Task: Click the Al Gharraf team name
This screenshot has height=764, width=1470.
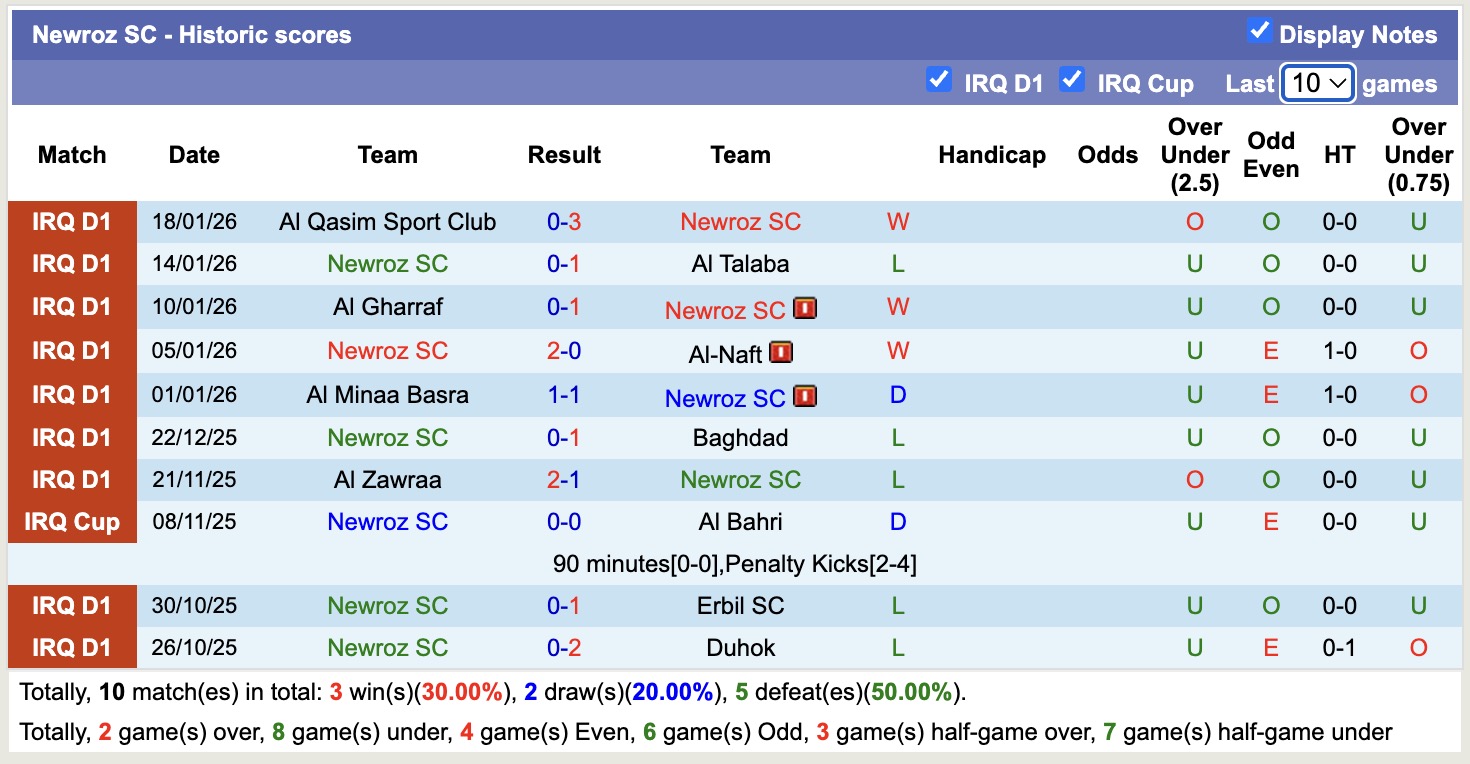Action: click(387, 307)
